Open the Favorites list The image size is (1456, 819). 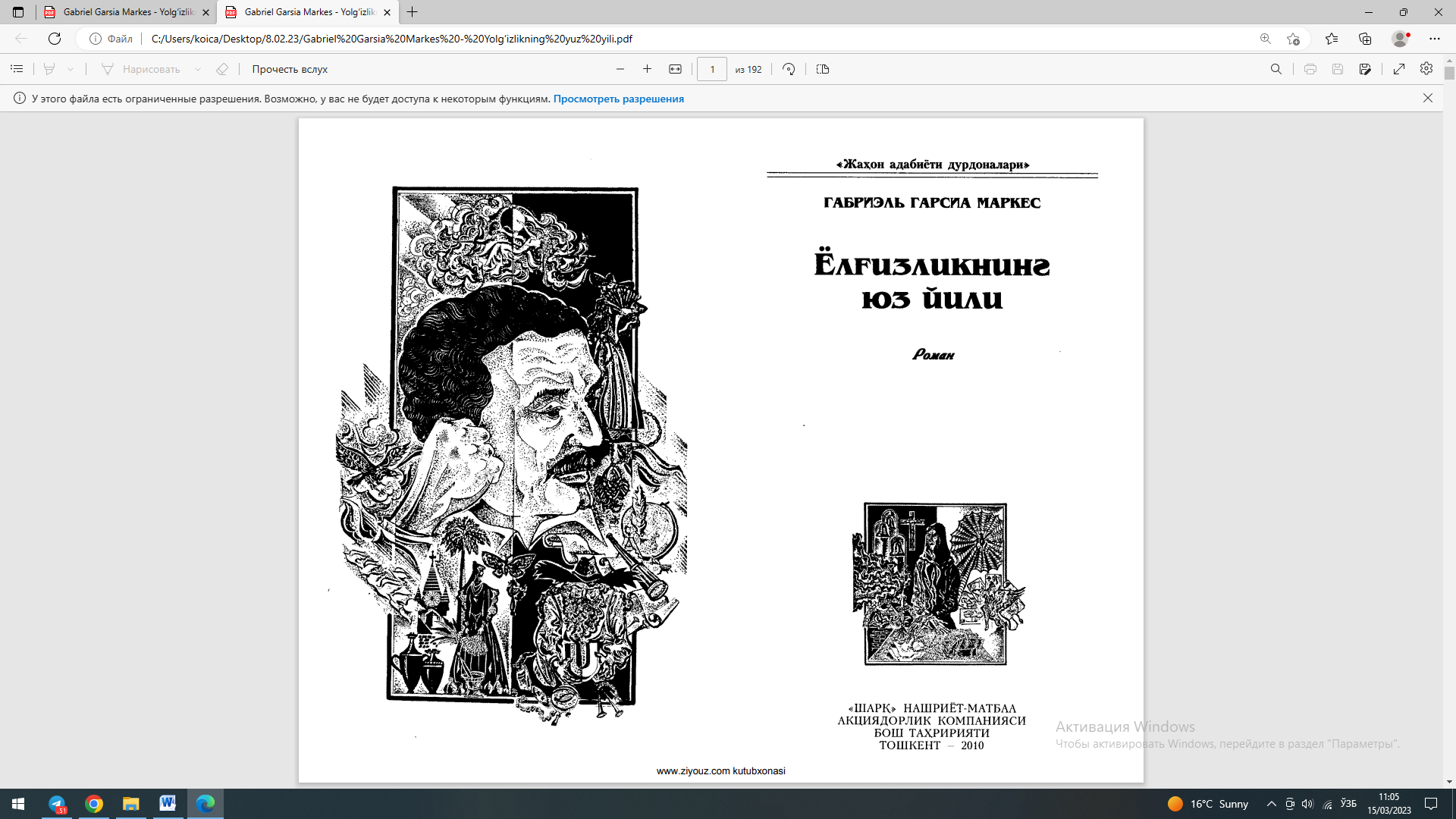tap(1331, 39)
